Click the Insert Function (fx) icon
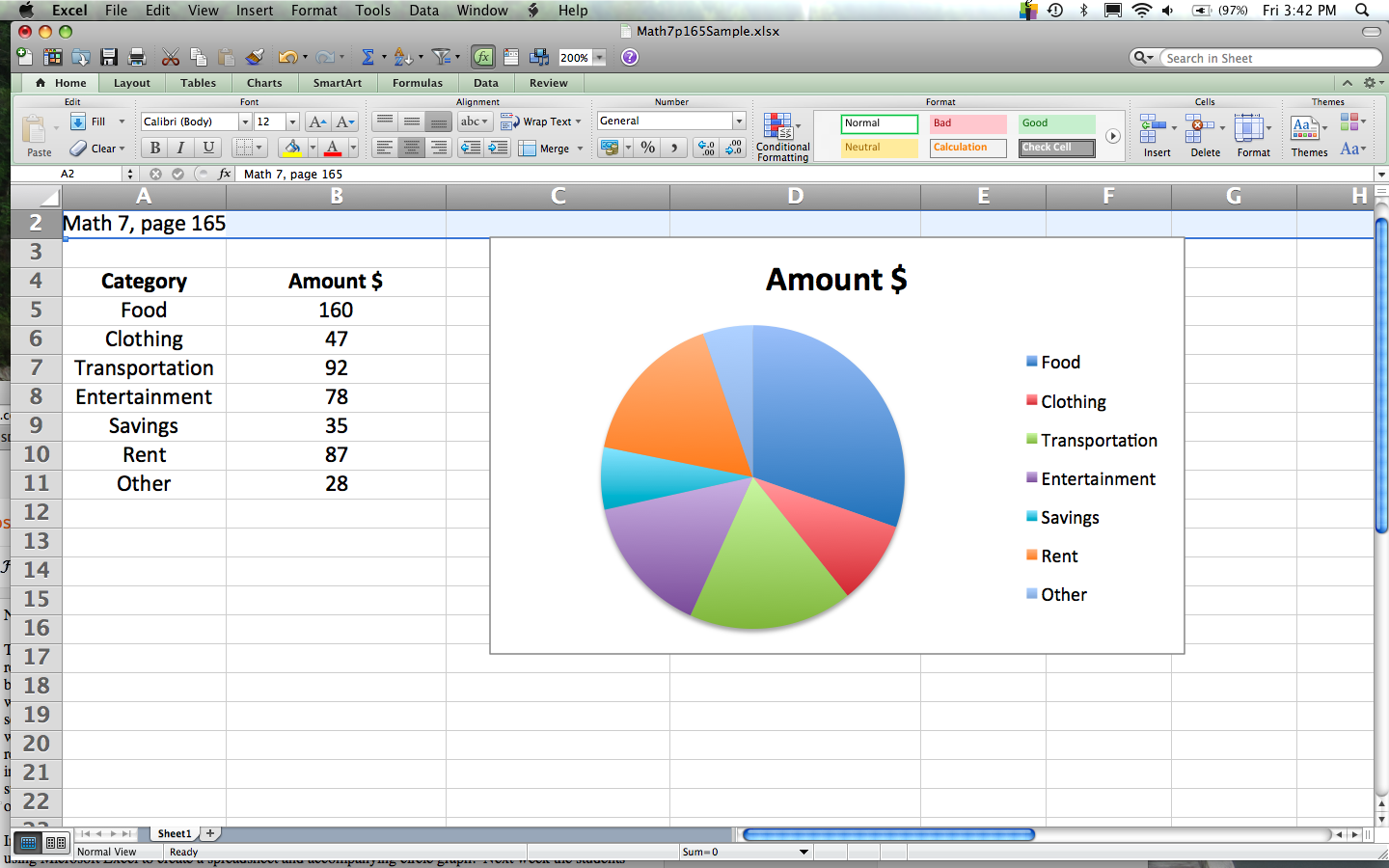The image size is (1389, 868). click(x=482, y=57)
